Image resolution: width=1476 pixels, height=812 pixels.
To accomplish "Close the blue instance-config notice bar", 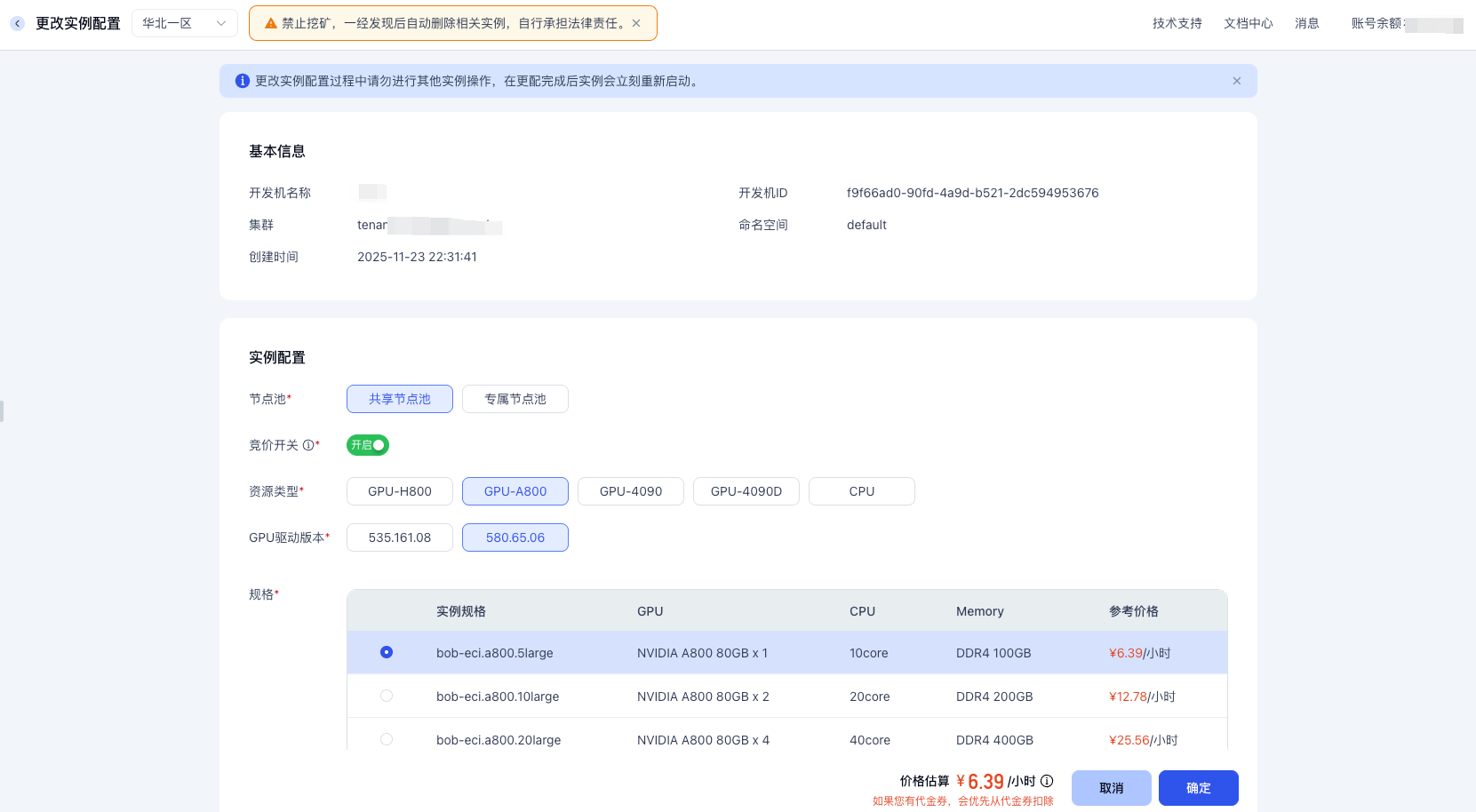I will click(1236, 80).
